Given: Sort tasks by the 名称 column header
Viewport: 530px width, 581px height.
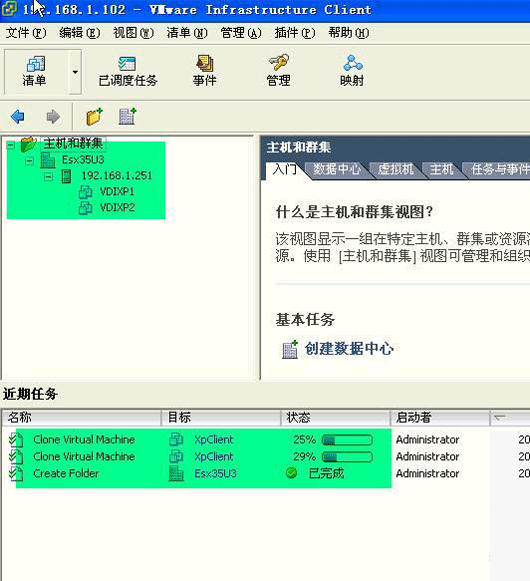Looking at the screenshot, I should click(82, 418).
